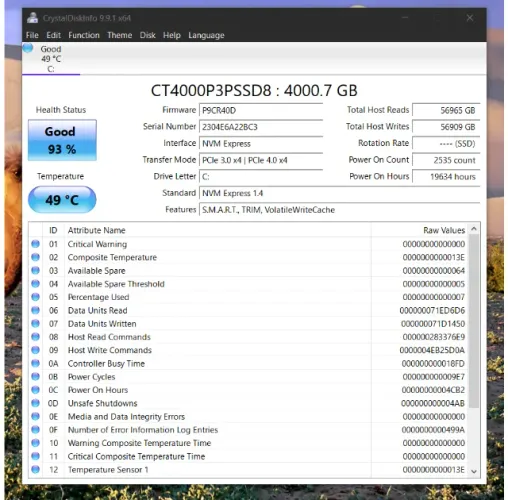Click status orb for Composite Temperature row
508x500 pixels.
35,257
